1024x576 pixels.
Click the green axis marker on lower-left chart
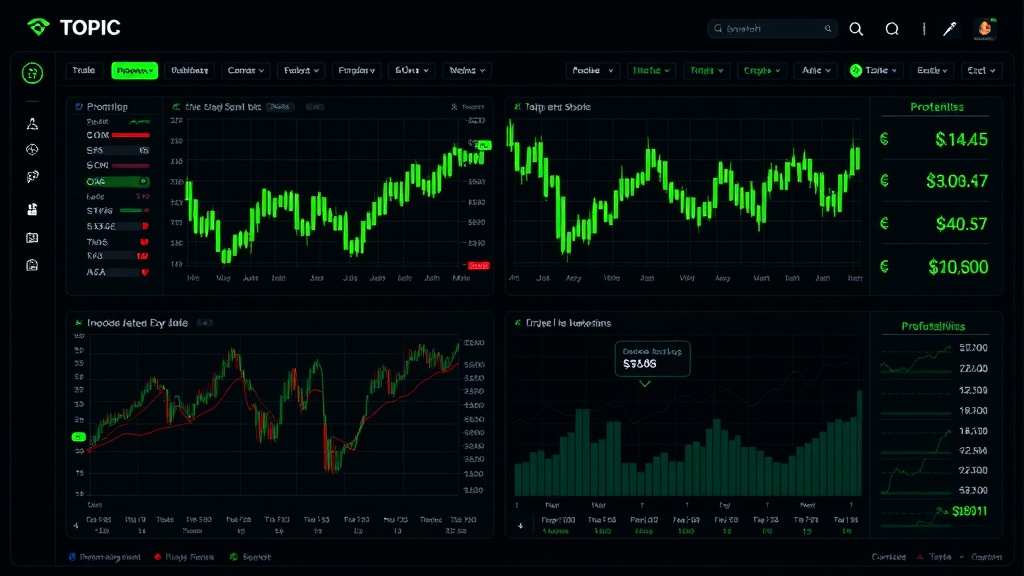click(x=78, y=437)
